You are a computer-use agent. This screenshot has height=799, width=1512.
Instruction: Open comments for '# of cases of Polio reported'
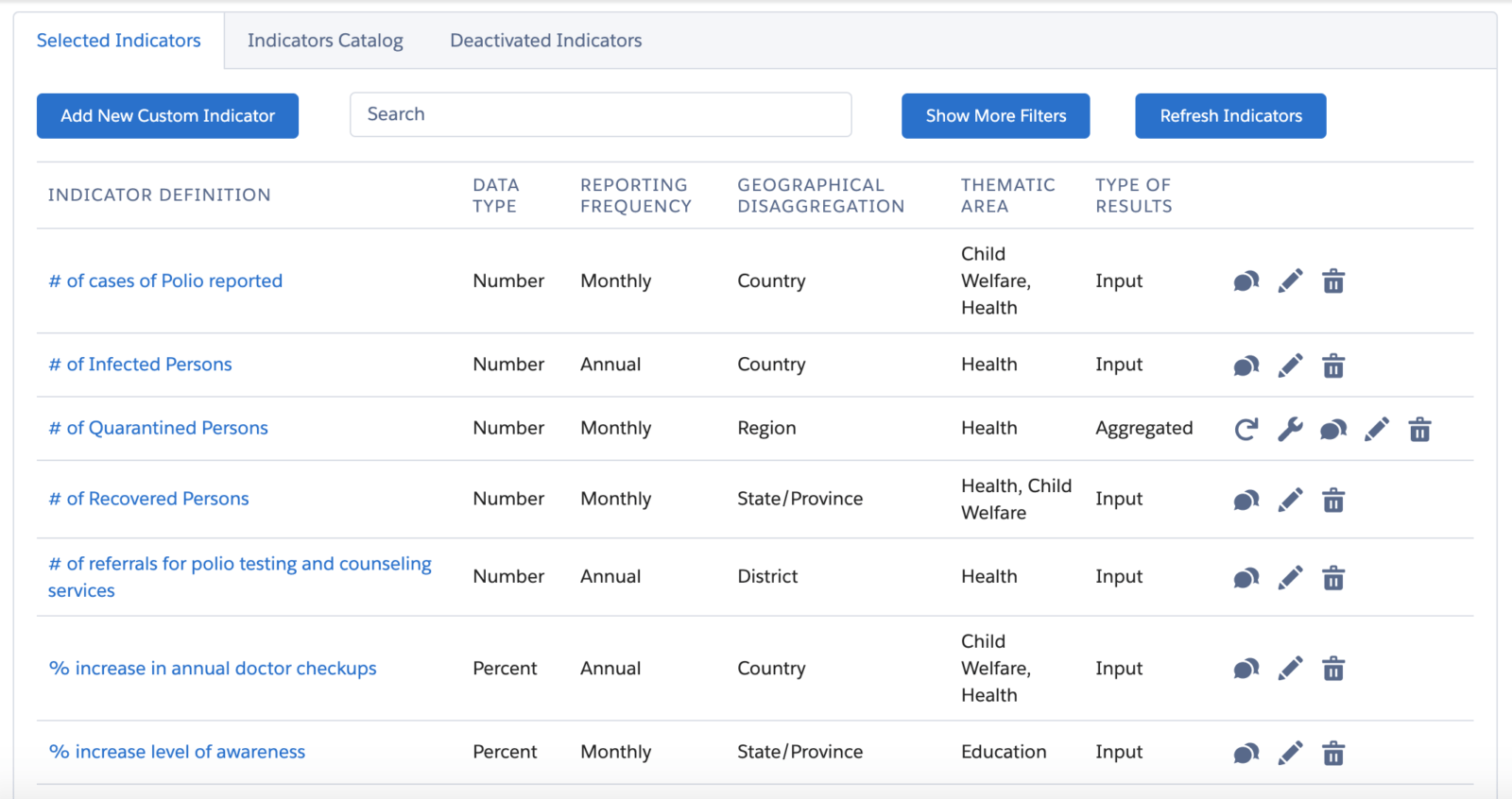tap(1246, 281)
